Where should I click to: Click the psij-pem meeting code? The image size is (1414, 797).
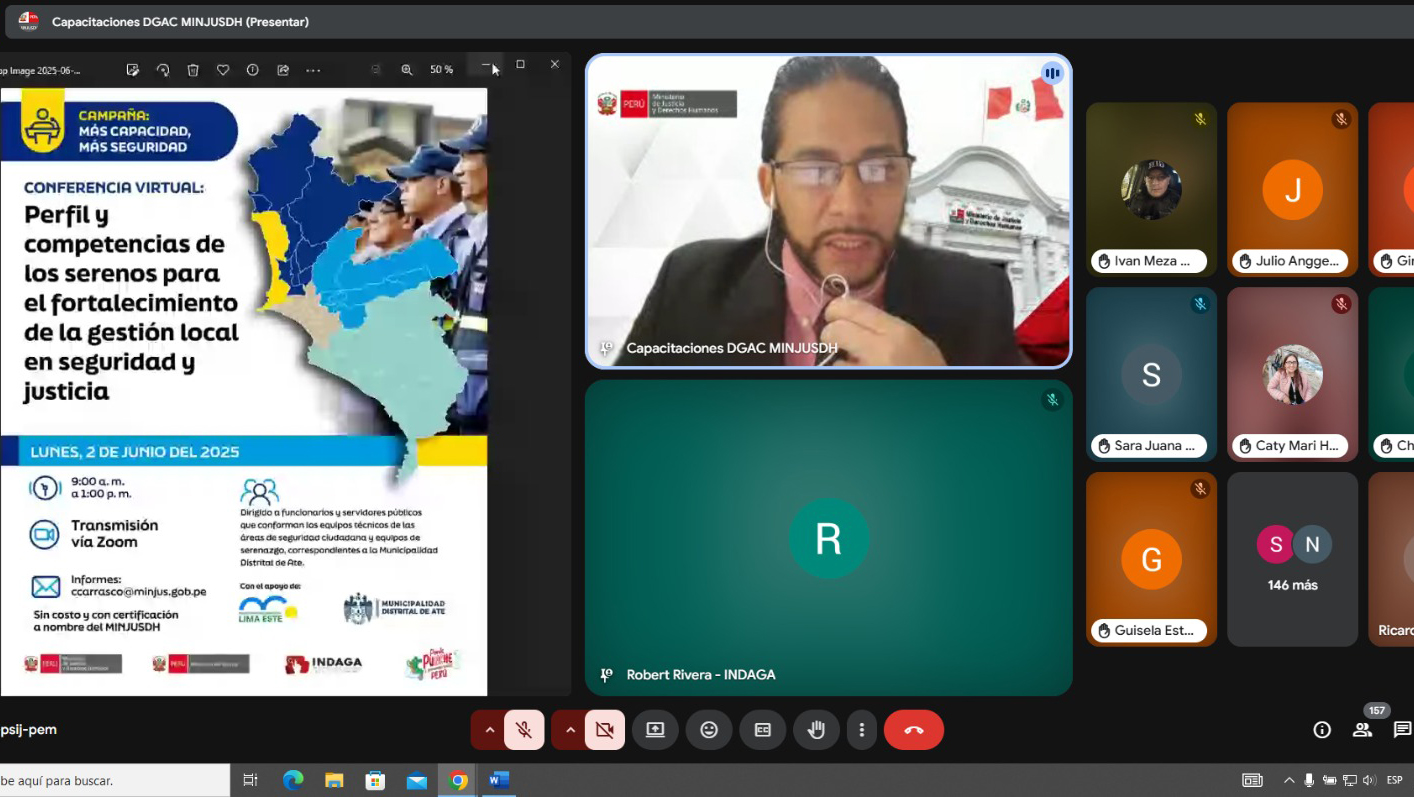coord(28,730)
